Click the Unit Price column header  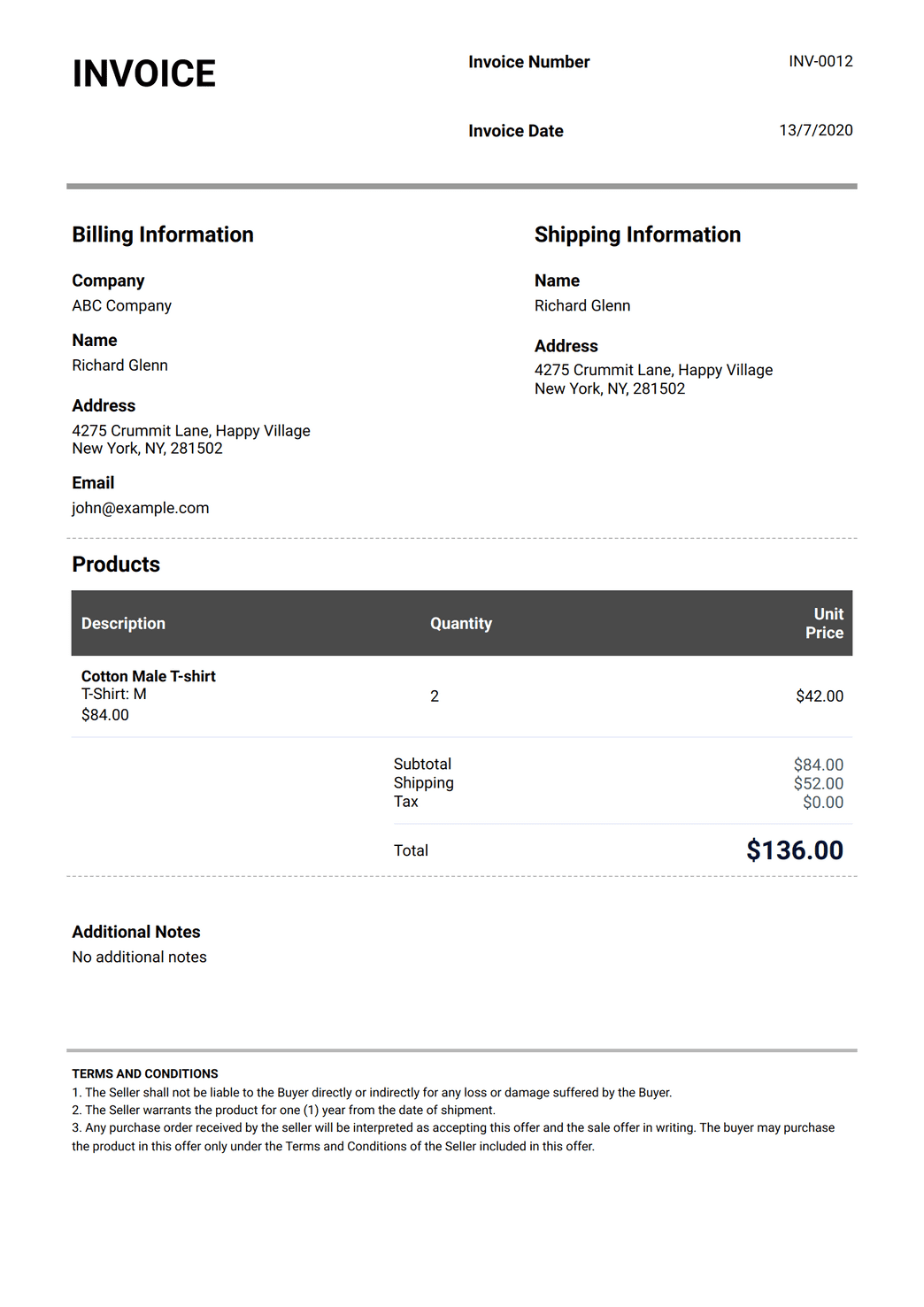(x=824, y=624)
